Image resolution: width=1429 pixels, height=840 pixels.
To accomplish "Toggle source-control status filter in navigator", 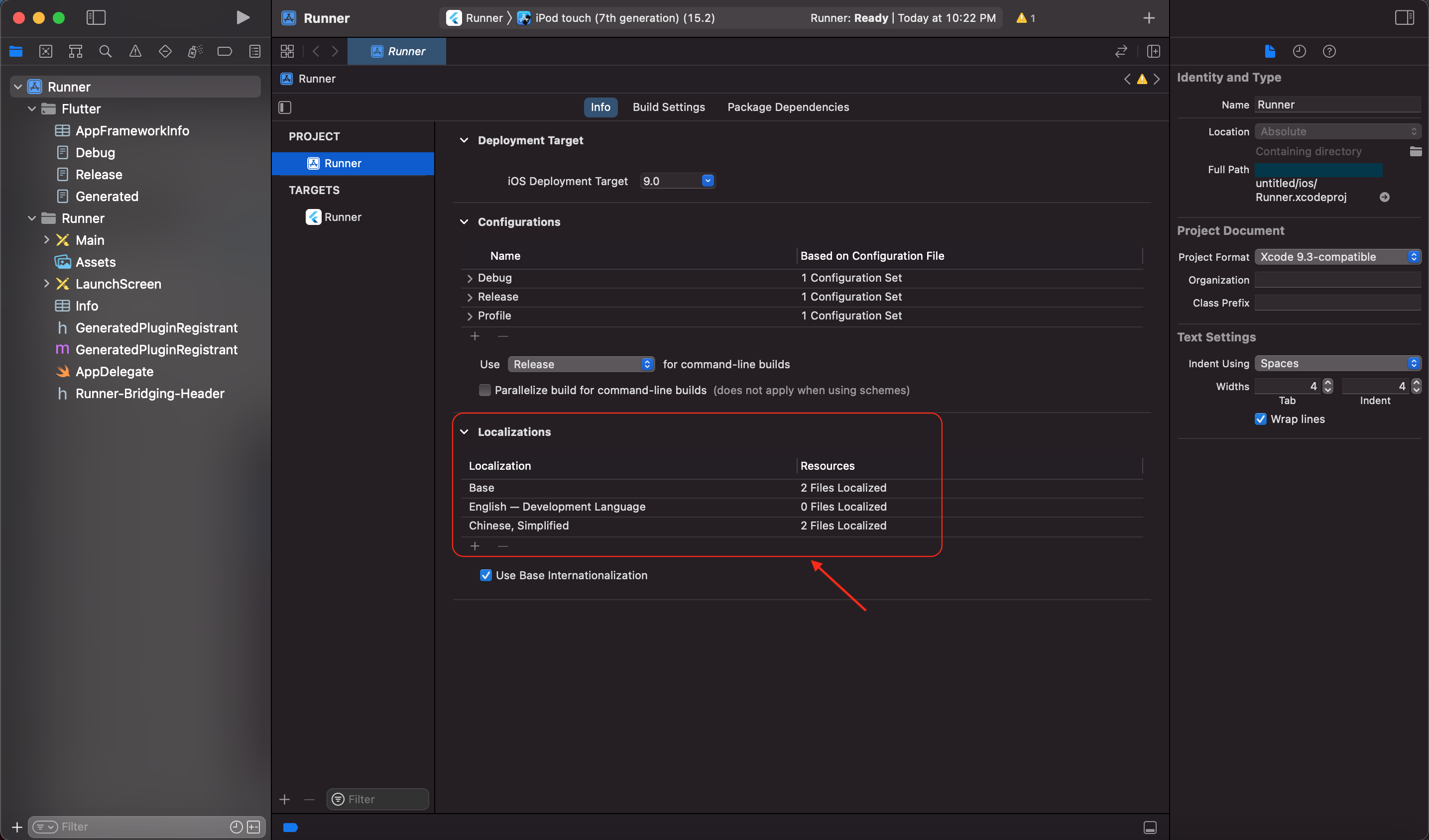I will [253, 827].
